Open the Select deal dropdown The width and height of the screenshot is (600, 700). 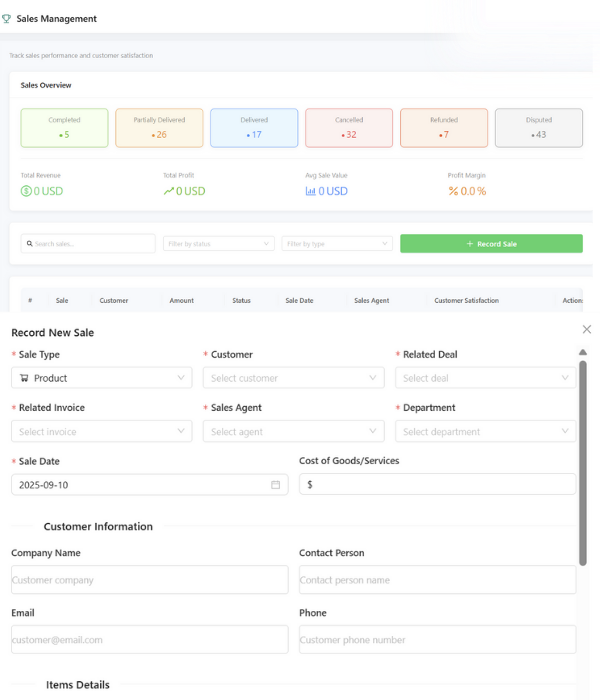point(485,378)
